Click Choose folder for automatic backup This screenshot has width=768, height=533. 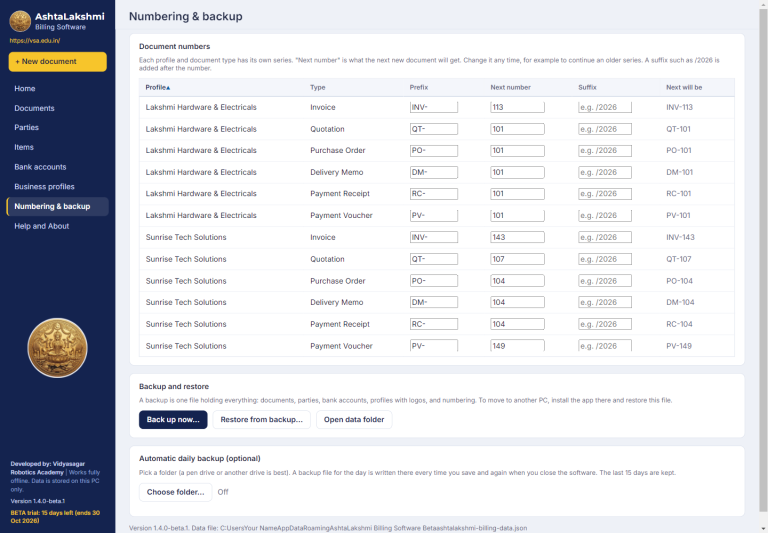coord(175,492)
